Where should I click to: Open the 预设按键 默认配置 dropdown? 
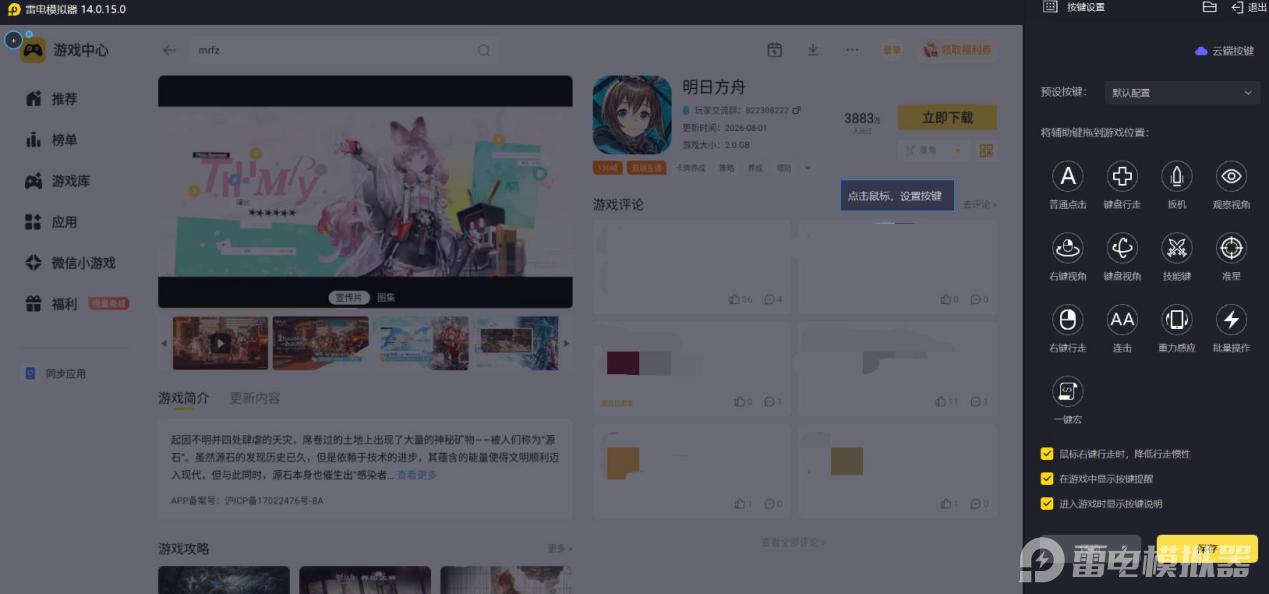coord(1181,93)
